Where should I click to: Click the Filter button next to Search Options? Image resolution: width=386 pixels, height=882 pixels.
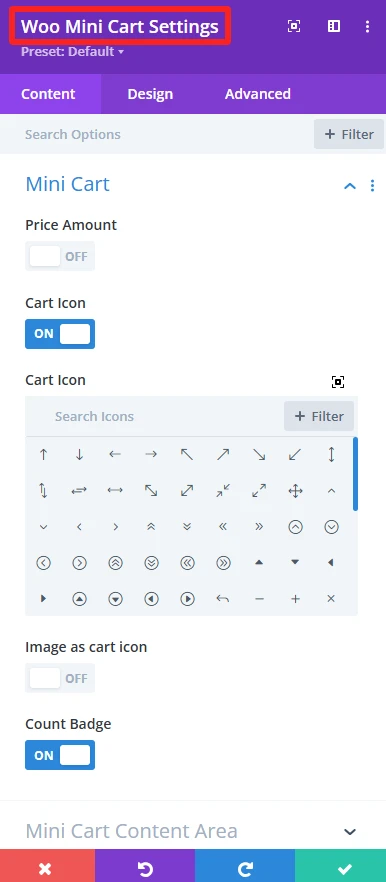click(349, 134)
